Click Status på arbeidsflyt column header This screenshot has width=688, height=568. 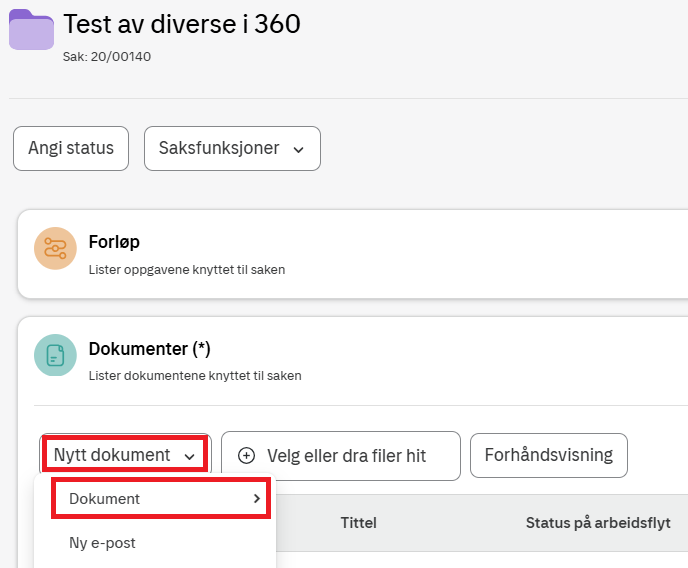(606, 522)
